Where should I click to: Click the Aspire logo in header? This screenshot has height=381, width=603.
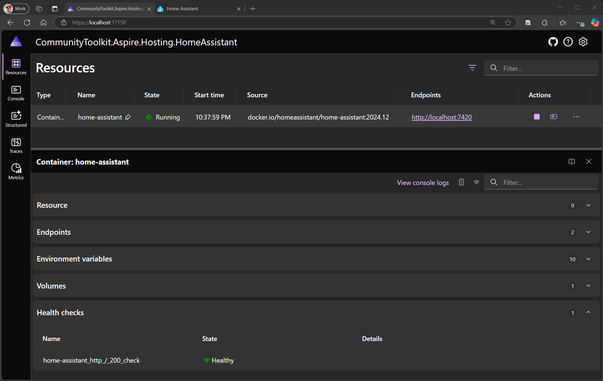(16, 42)
